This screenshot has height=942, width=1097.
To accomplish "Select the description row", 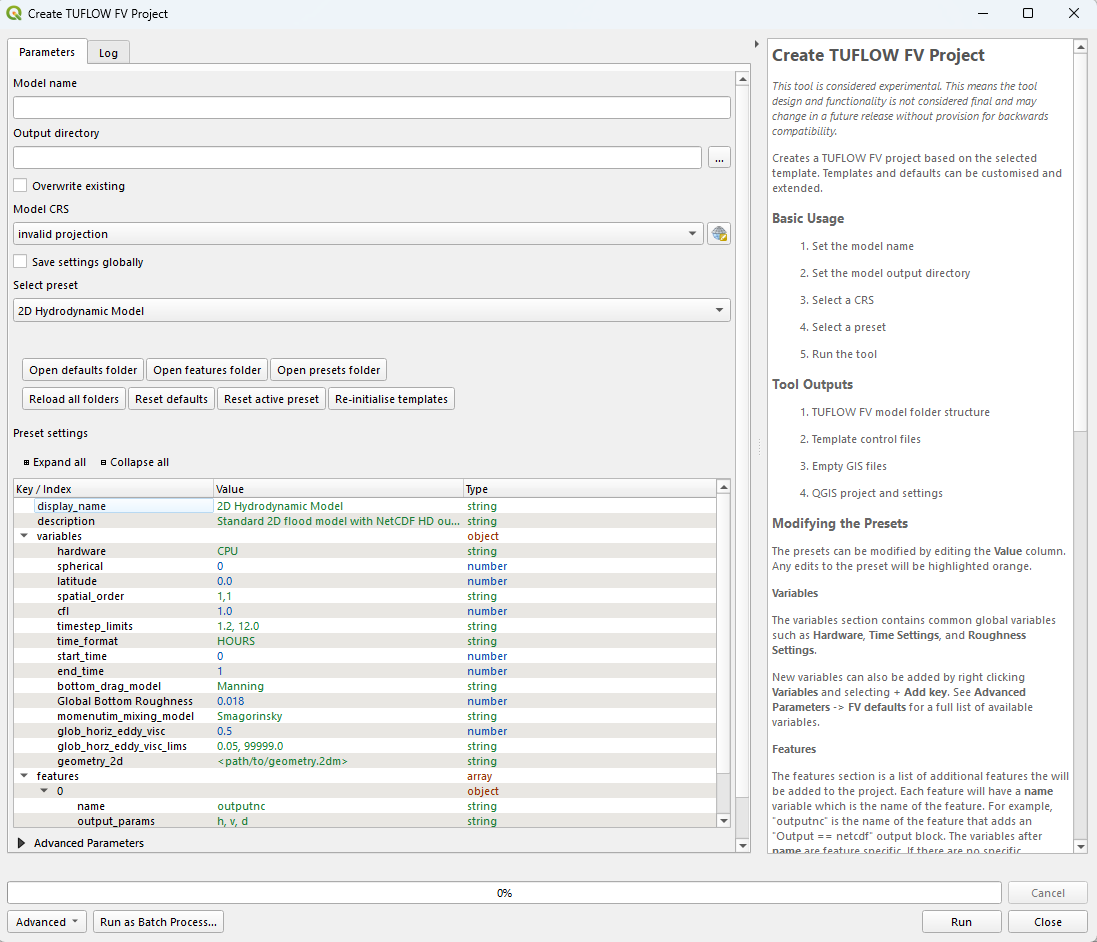I will [365, 521].
